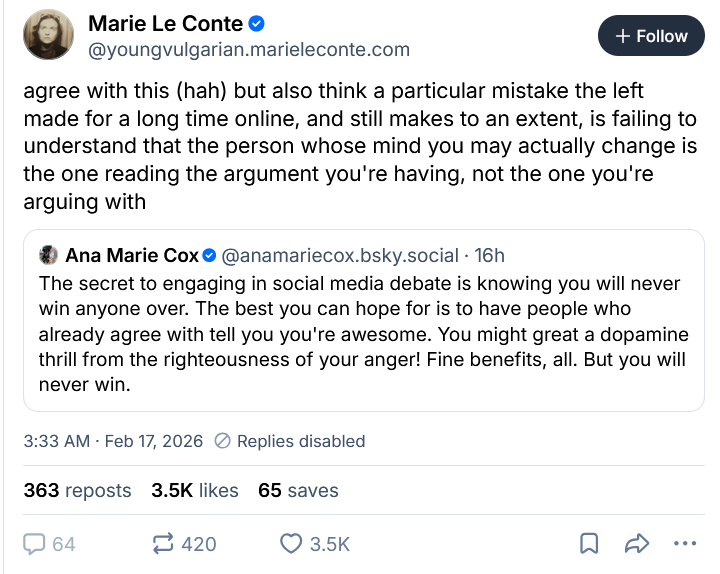Image resolution: width=720 pixels, height=574 pixels.
Task: Click the 3:33 AM Feb 17 timestamp
Action: pyautogui.click(x=113, y=441)
